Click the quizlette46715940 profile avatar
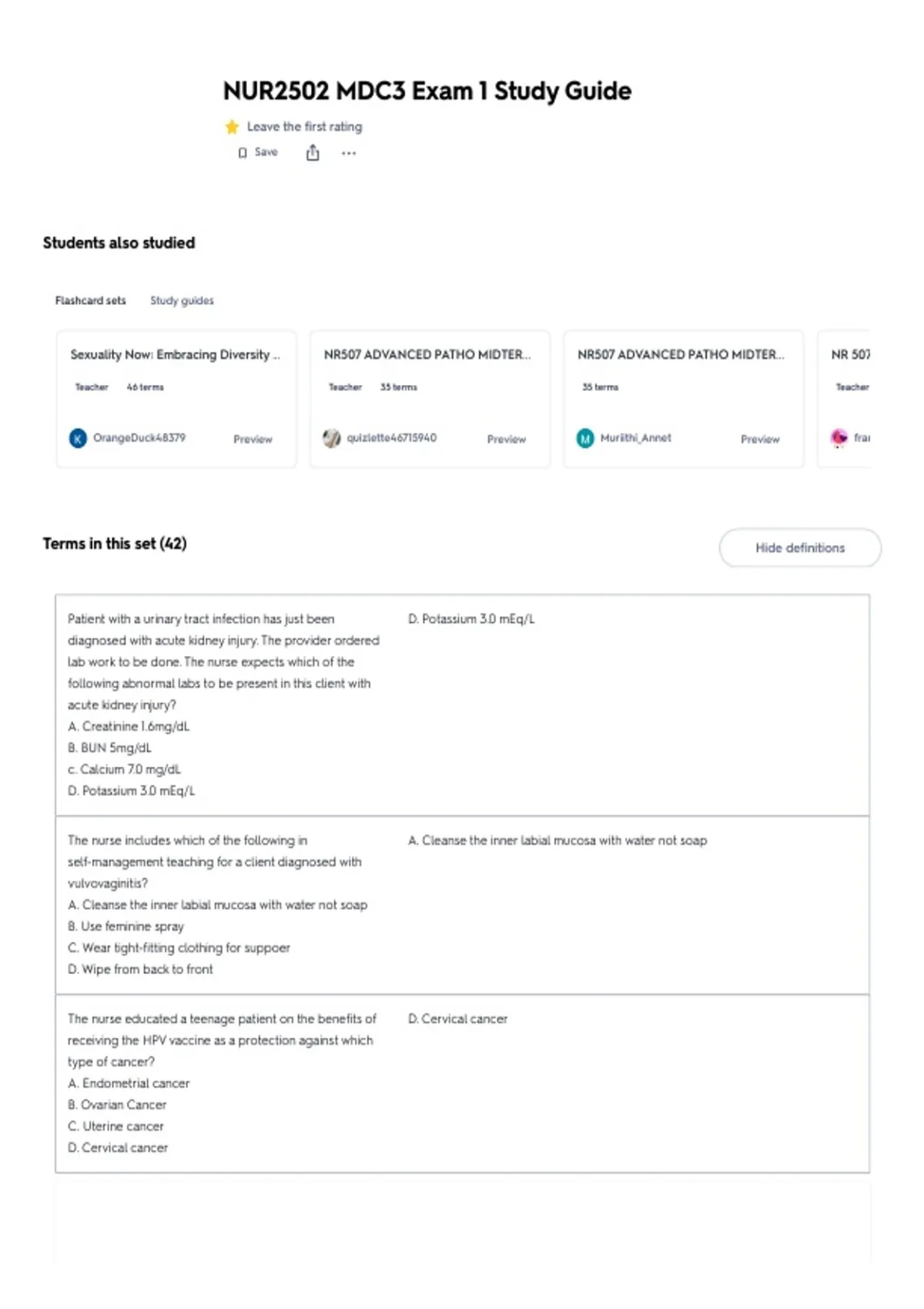 [x=331, y=438]
